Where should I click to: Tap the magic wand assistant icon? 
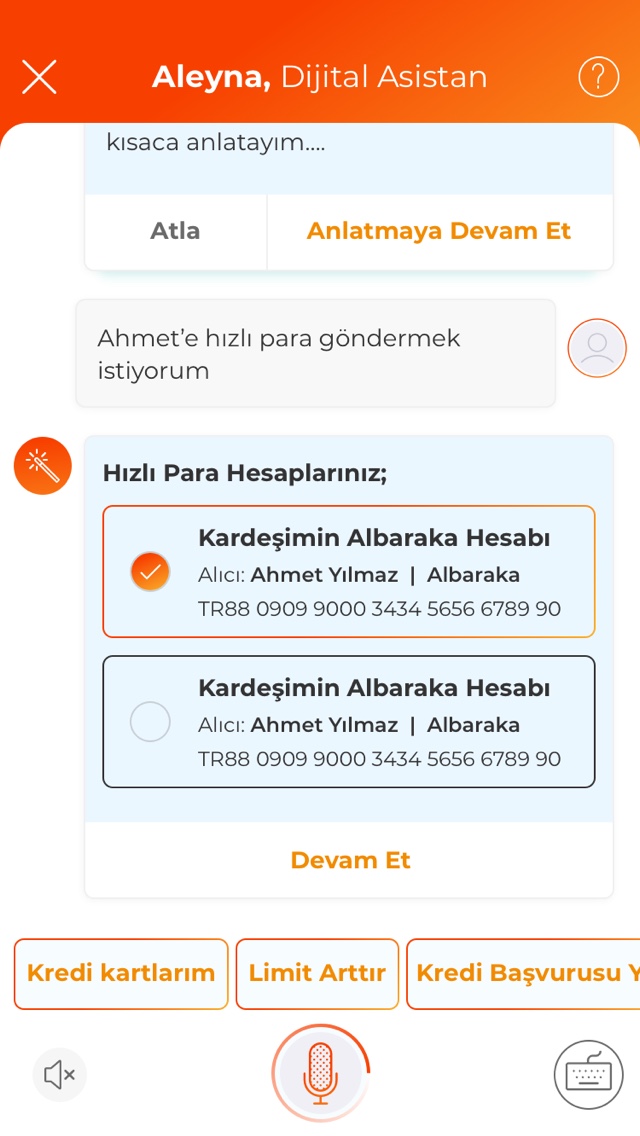43,466
